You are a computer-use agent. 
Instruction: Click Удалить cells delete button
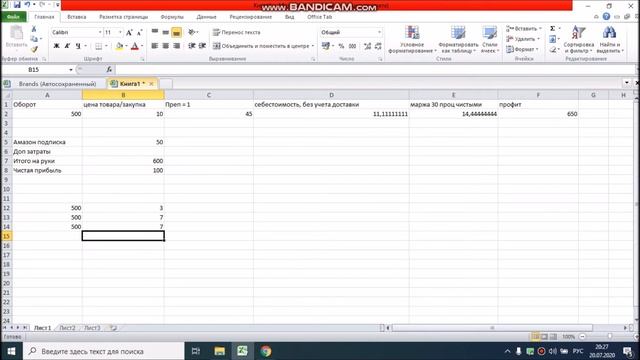click(x=522, y=39)
